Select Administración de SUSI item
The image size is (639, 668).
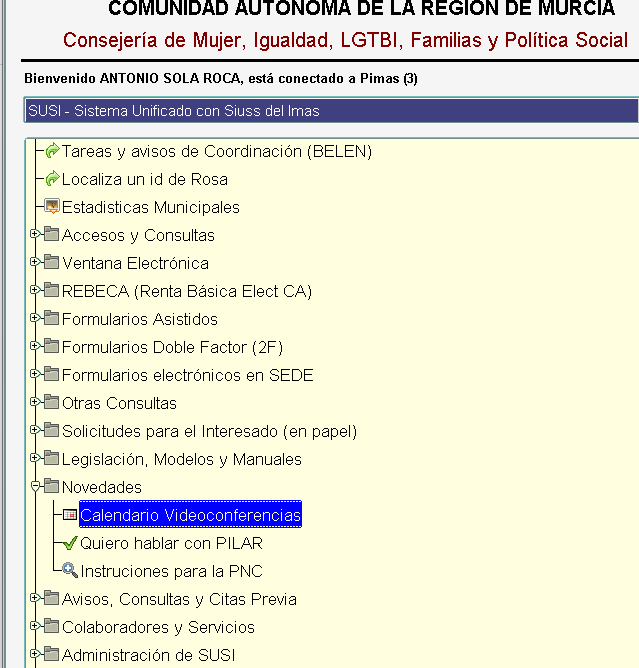coord(149,656)
